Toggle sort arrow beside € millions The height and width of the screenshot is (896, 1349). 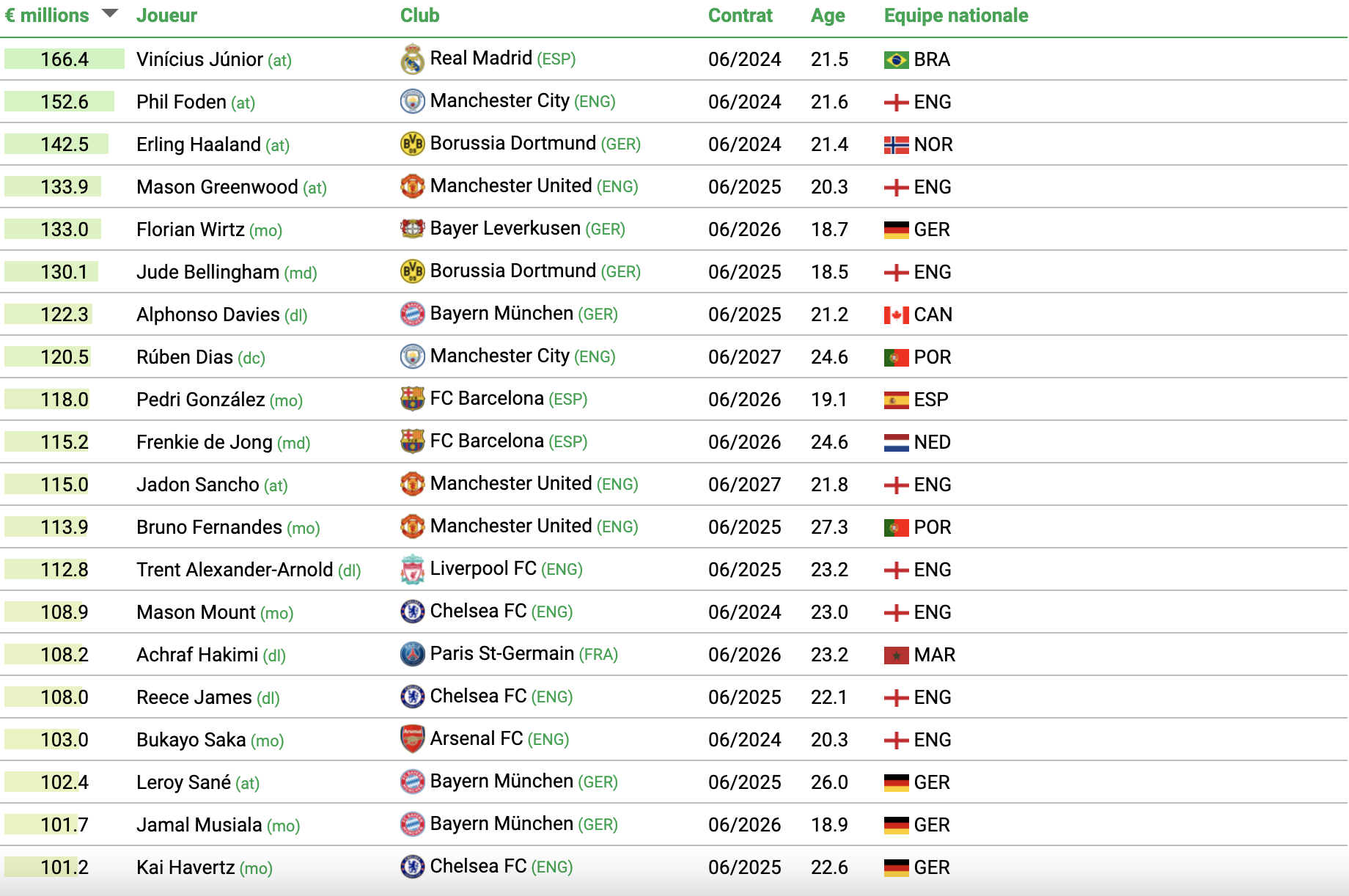[x=110, y=13]
